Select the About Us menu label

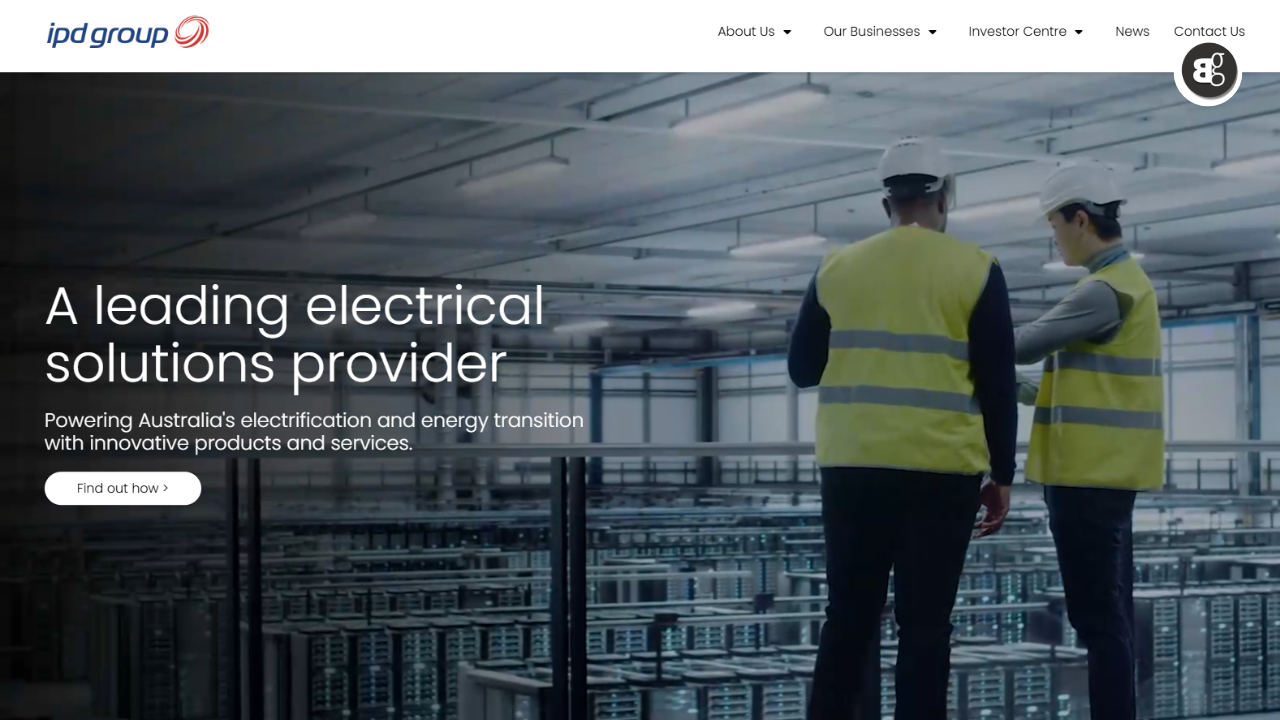click(x=746, y=32)
